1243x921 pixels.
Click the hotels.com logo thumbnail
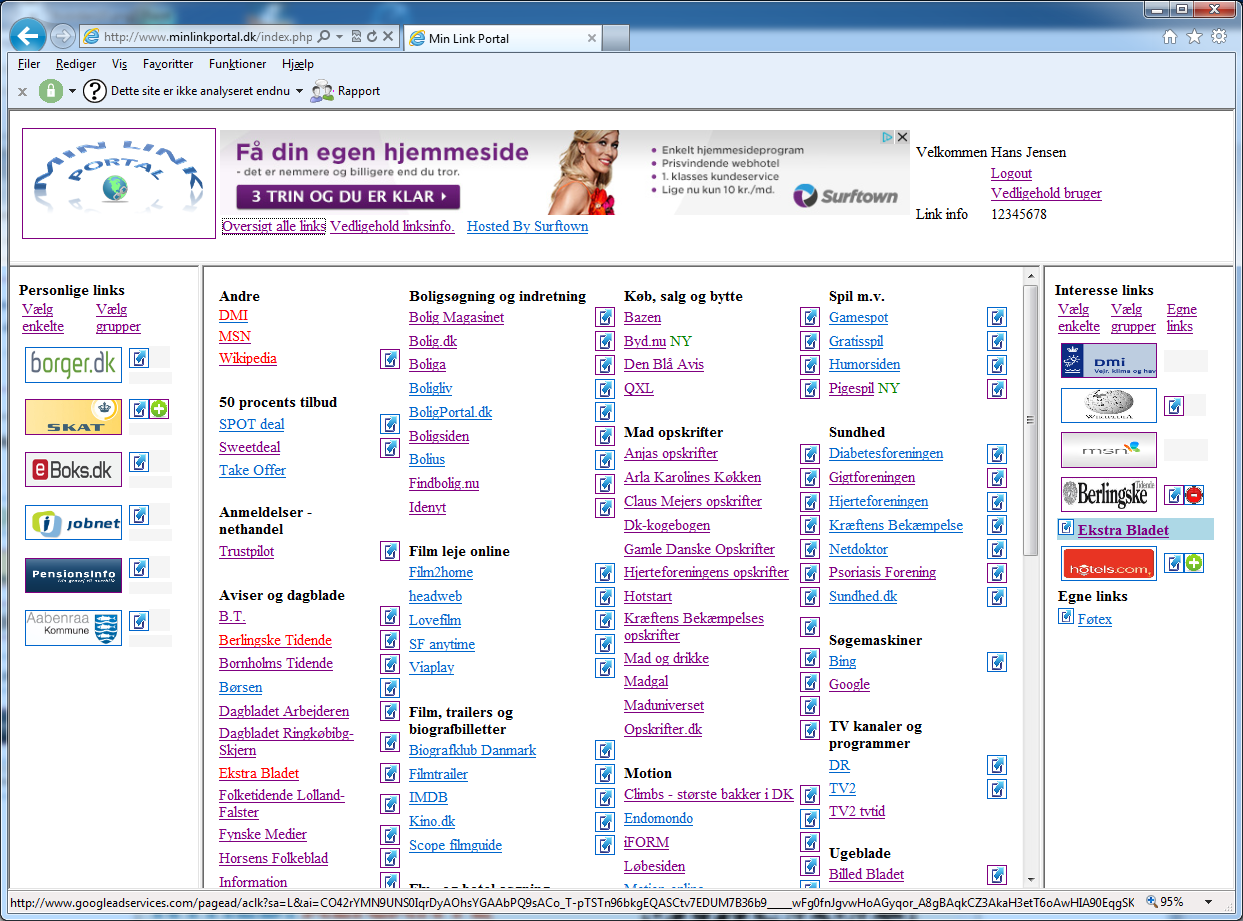click(x=1109, y=564)
